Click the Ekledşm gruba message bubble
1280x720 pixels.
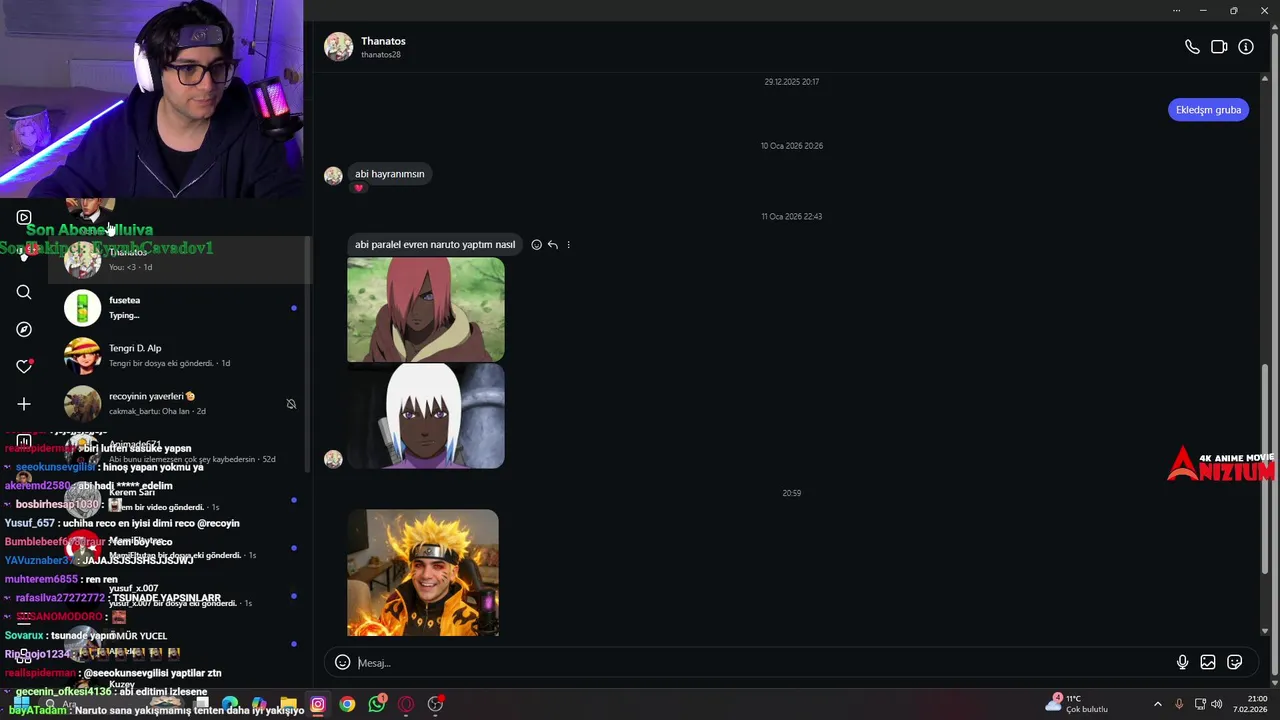1208,110
